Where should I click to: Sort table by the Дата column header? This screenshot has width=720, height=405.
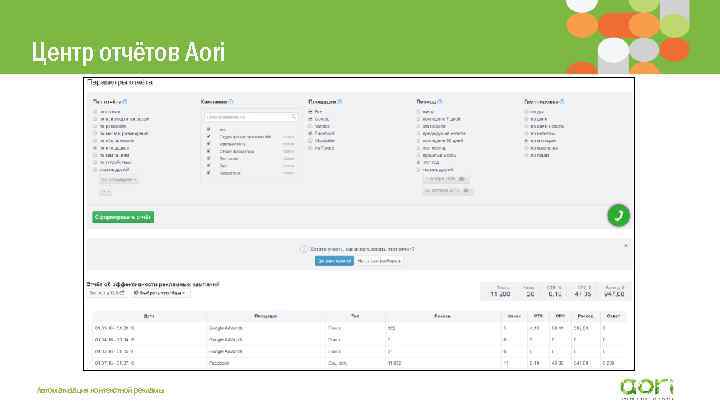pos(149,316)
